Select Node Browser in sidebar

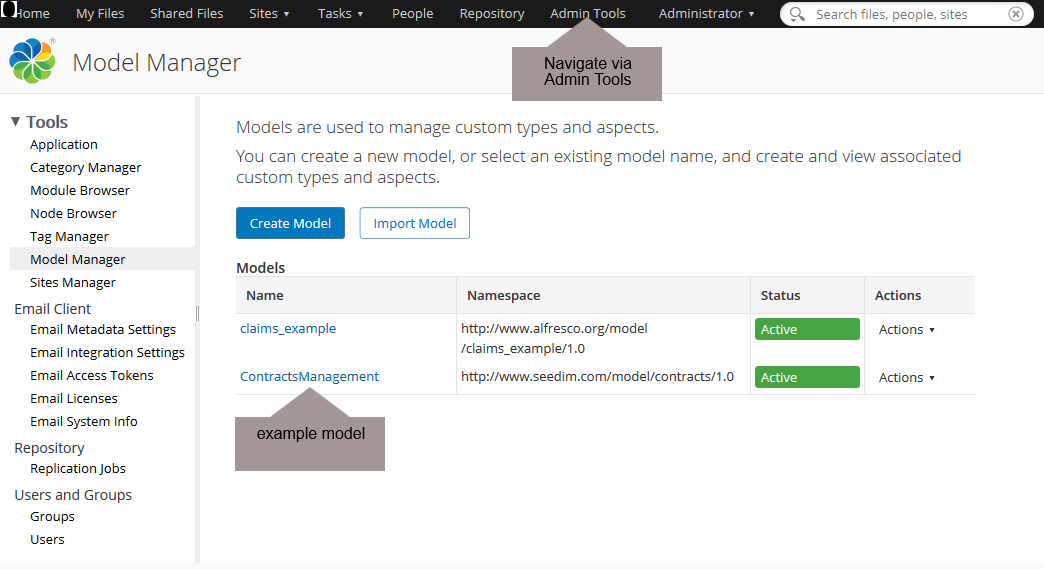click(x=73, y=213)
